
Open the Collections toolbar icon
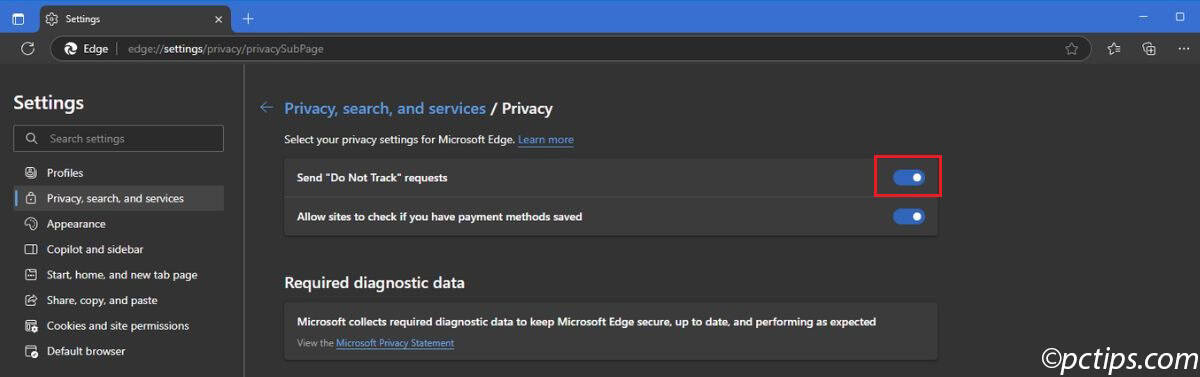1149,48
